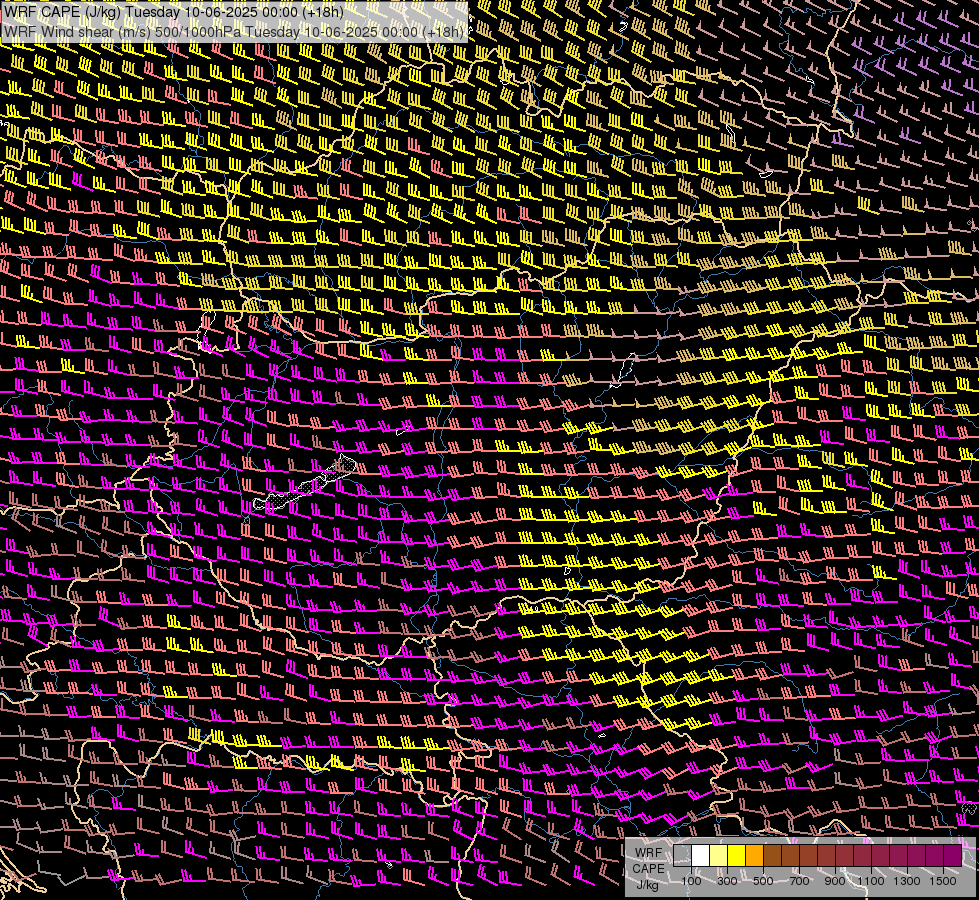Select the orange CAPE legend swatch
This screenshot has height=900, width=979.
[754, 856]
